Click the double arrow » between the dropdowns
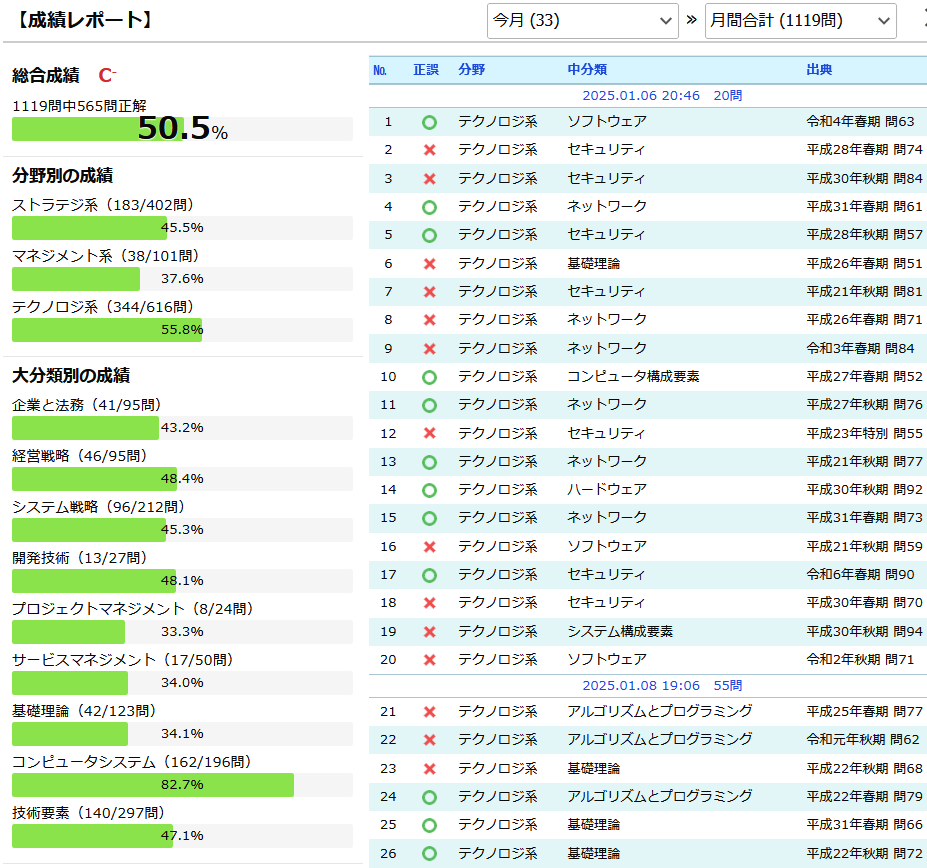Screen dimensions: 927x868 pos(691,20)
